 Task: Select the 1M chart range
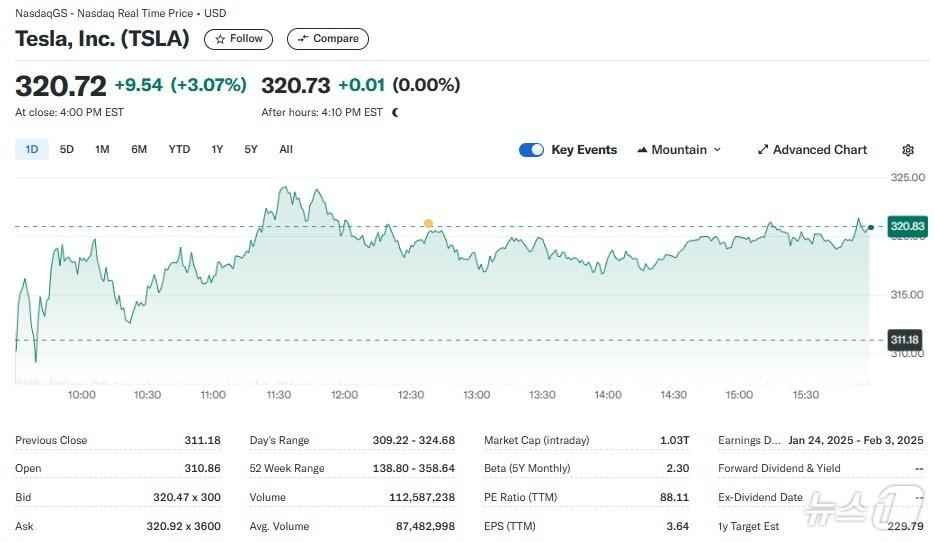click(102, 150)
